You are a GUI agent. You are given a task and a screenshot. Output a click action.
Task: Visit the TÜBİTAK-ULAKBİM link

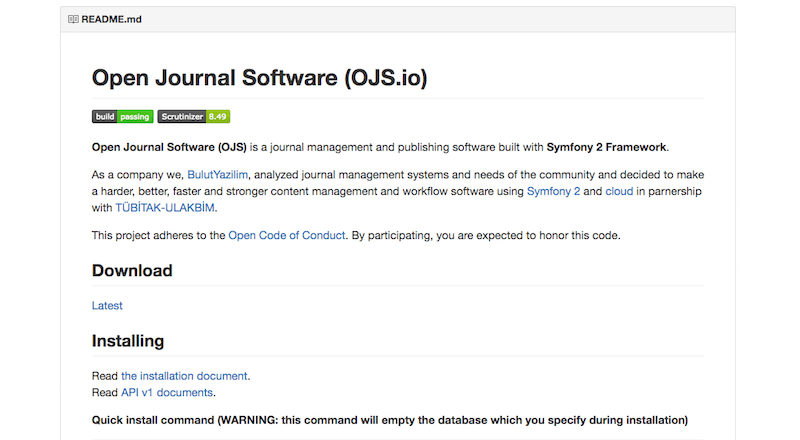[165, 208]
